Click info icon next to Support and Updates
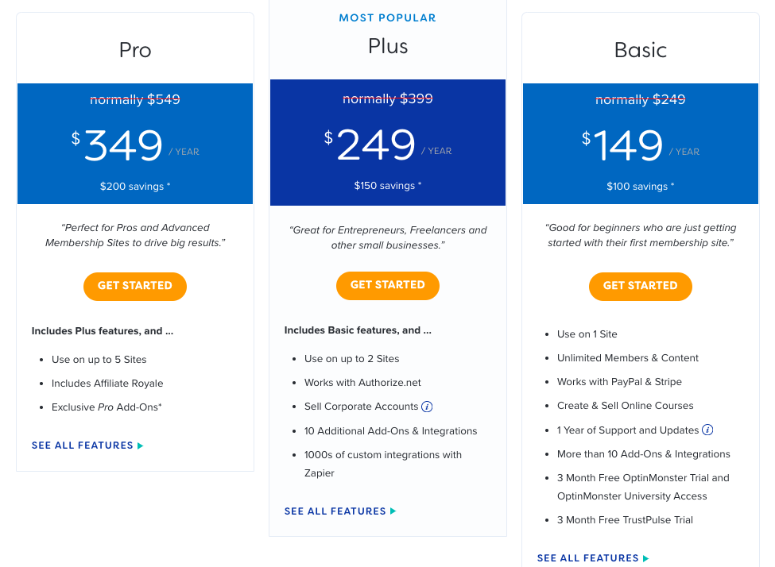775x567 pixels. pyautogui.click(x=707, y=430)
